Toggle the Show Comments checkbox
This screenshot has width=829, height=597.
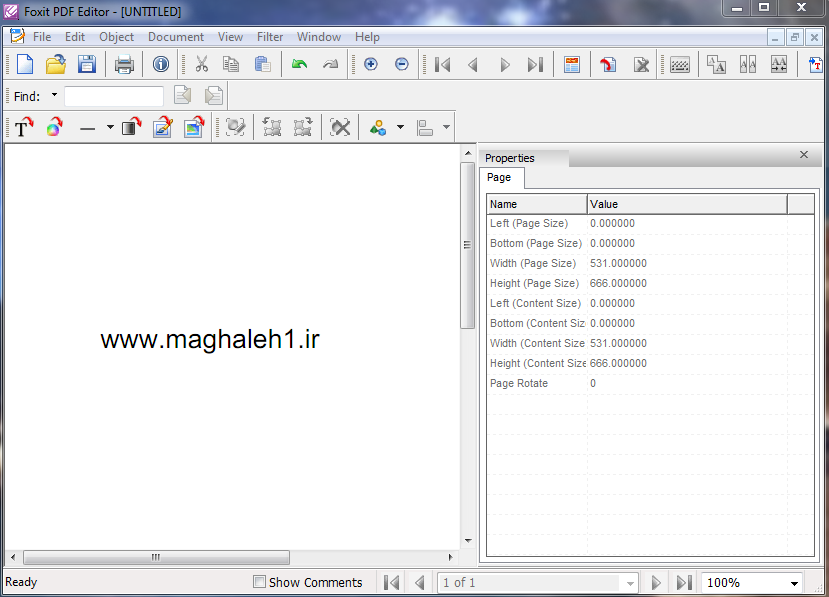(x=259, y=582)
